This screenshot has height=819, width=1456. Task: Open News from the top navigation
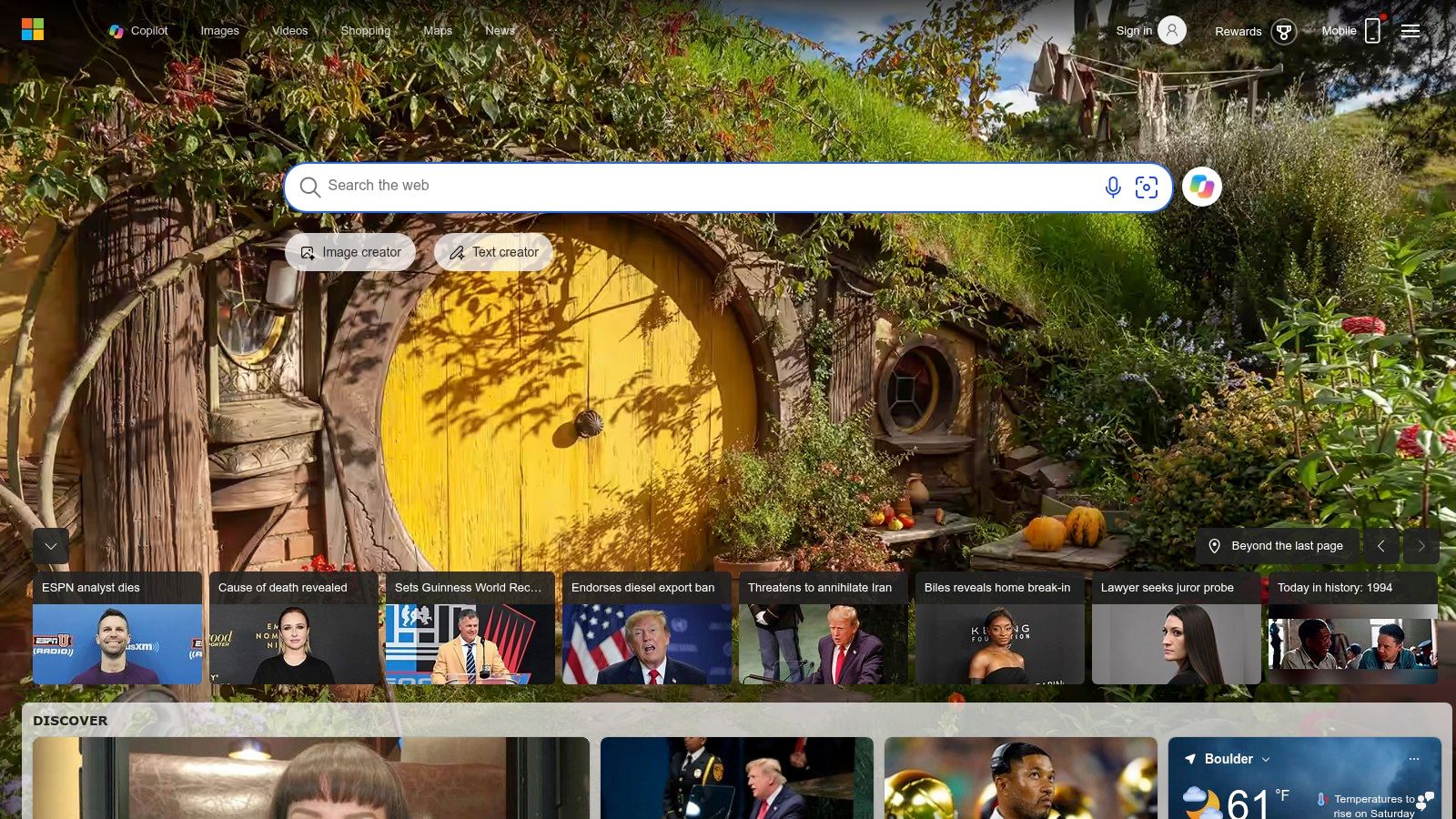tap(500, 31)
